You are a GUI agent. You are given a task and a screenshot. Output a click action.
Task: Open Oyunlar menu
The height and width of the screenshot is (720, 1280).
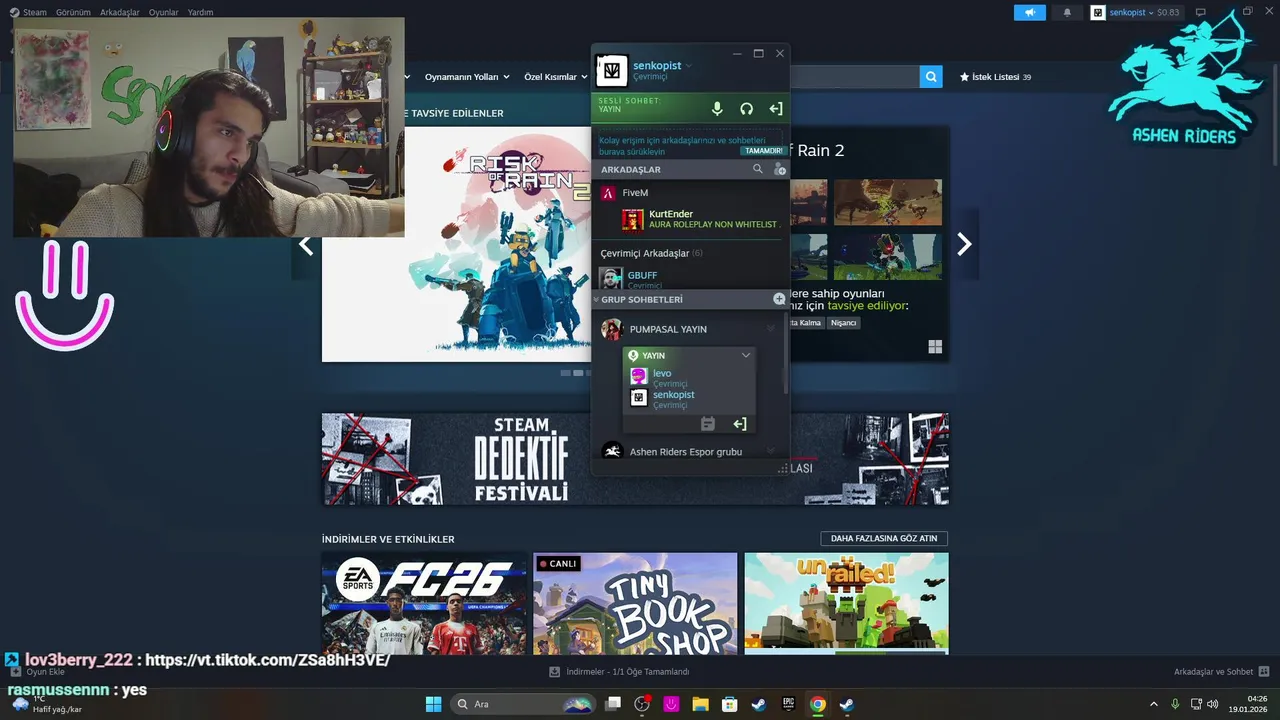tap(164, 12)
